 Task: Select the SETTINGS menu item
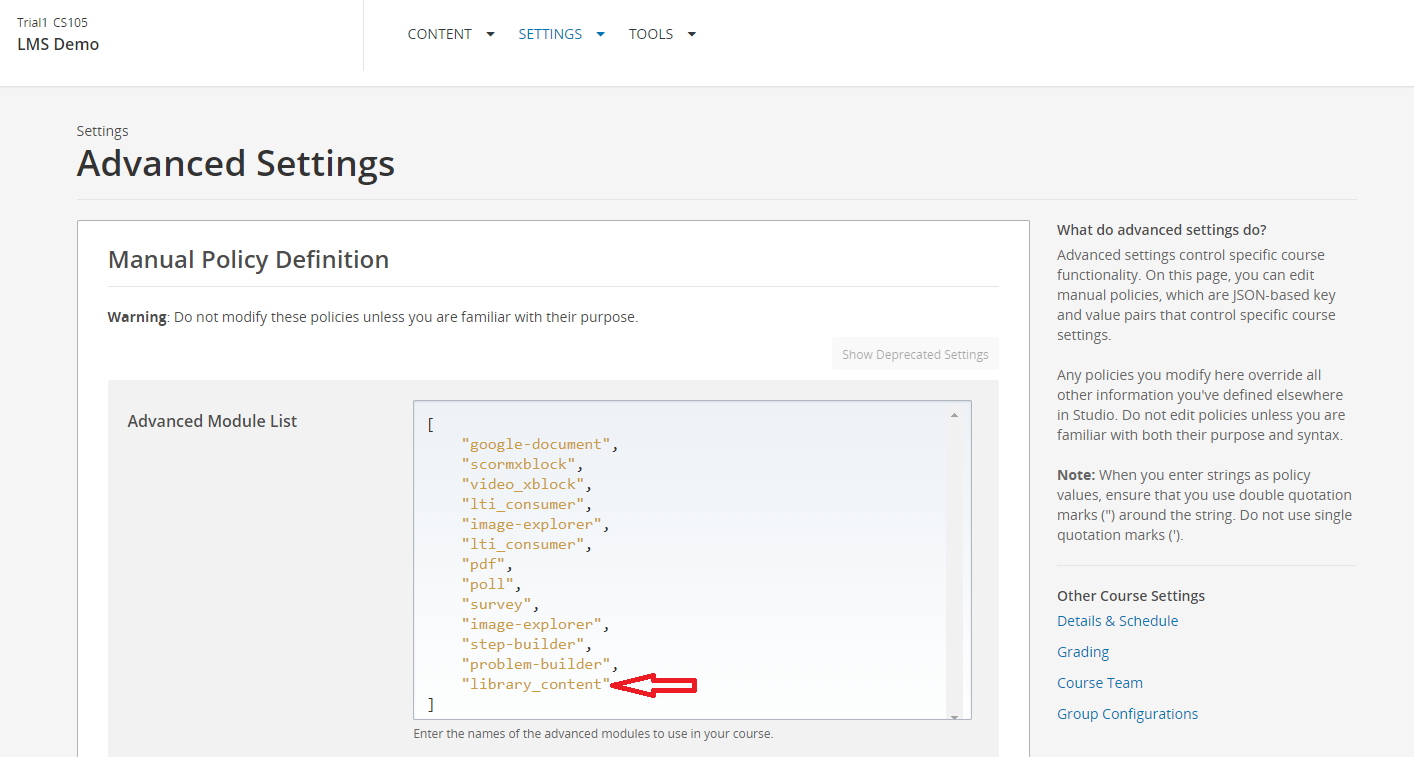[x=550, y=33]
